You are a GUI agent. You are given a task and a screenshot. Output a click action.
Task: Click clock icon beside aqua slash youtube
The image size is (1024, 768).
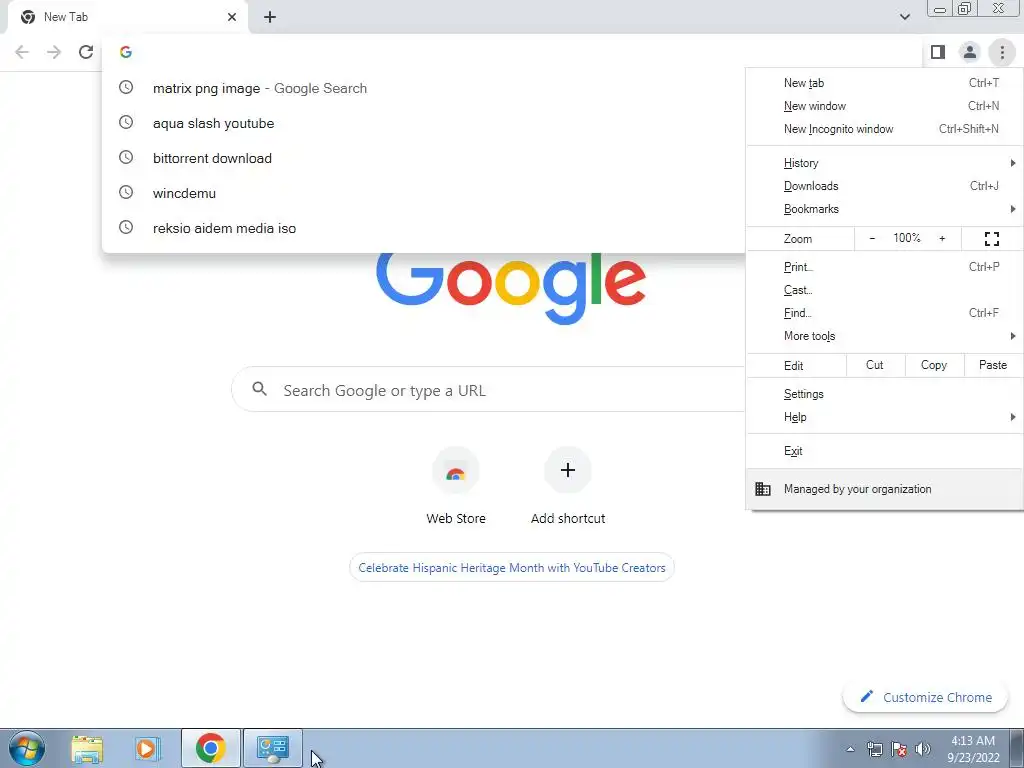point(125,123)
